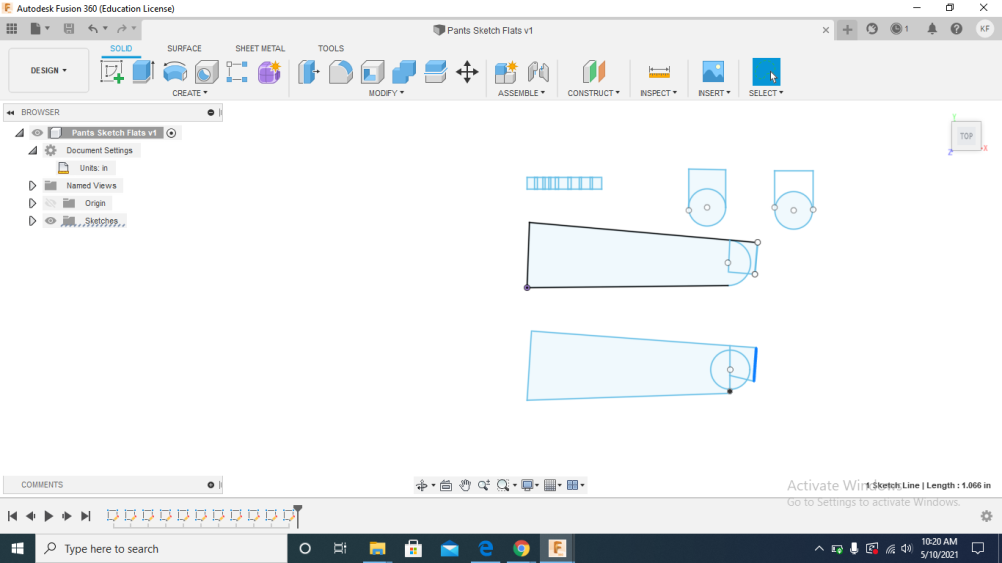Activate the Move/Copy tool
This screenshot has width=1002, height=563.
pyautogui.click(x=467, y=72)
